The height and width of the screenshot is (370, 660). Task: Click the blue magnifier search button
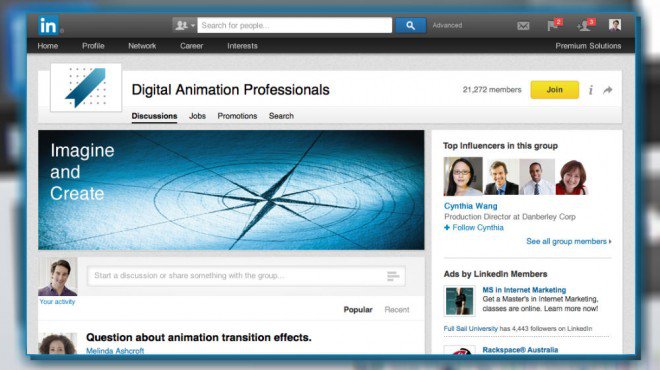pos(410,26)
